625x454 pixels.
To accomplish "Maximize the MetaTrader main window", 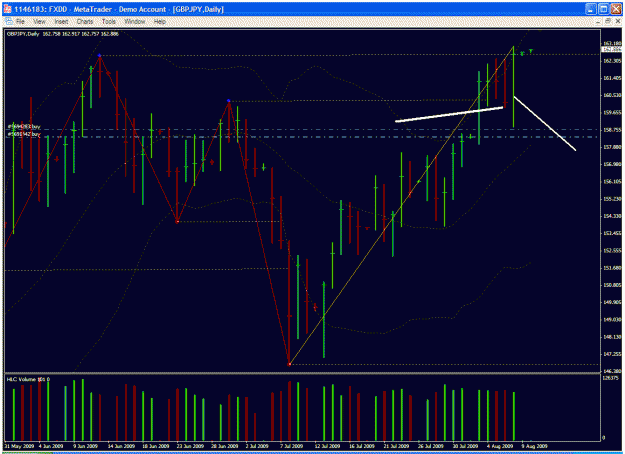I will point(604,9).
